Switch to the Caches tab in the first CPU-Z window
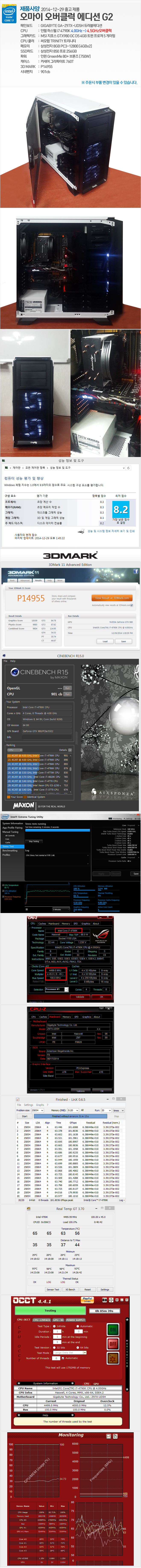Image resolution: width=141 pixels, height=1568 pixels. [x=42, y=923]
